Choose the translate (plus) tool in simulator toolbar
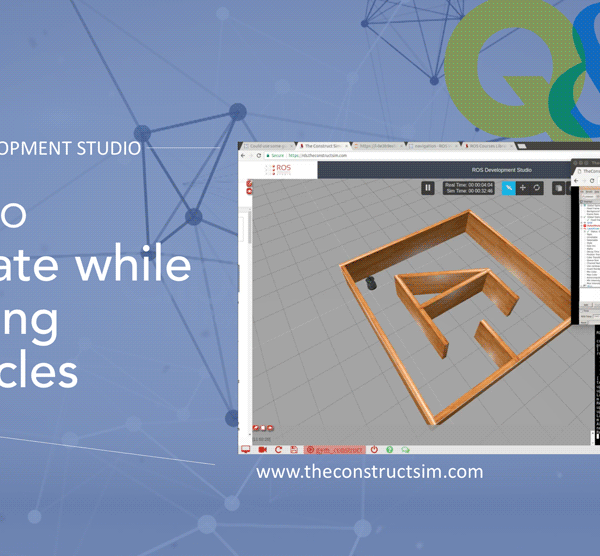Image resolution: width=600 pixels, height=556 pixels. (523, 188)
